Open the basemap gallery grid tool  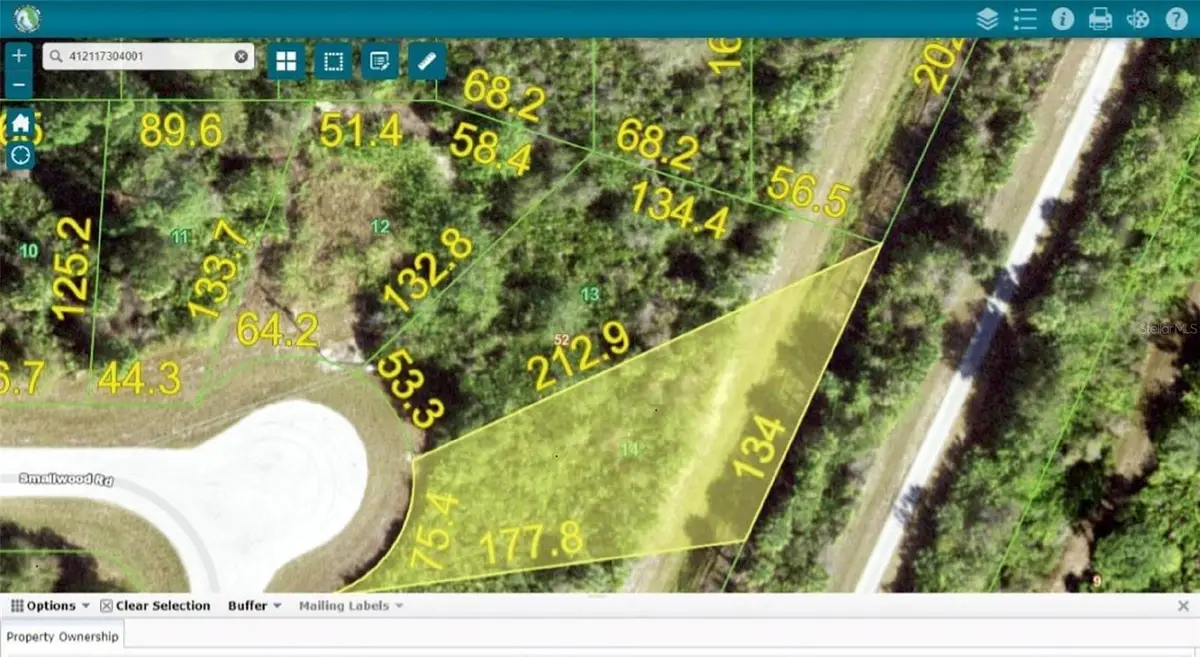pos(286,62)
